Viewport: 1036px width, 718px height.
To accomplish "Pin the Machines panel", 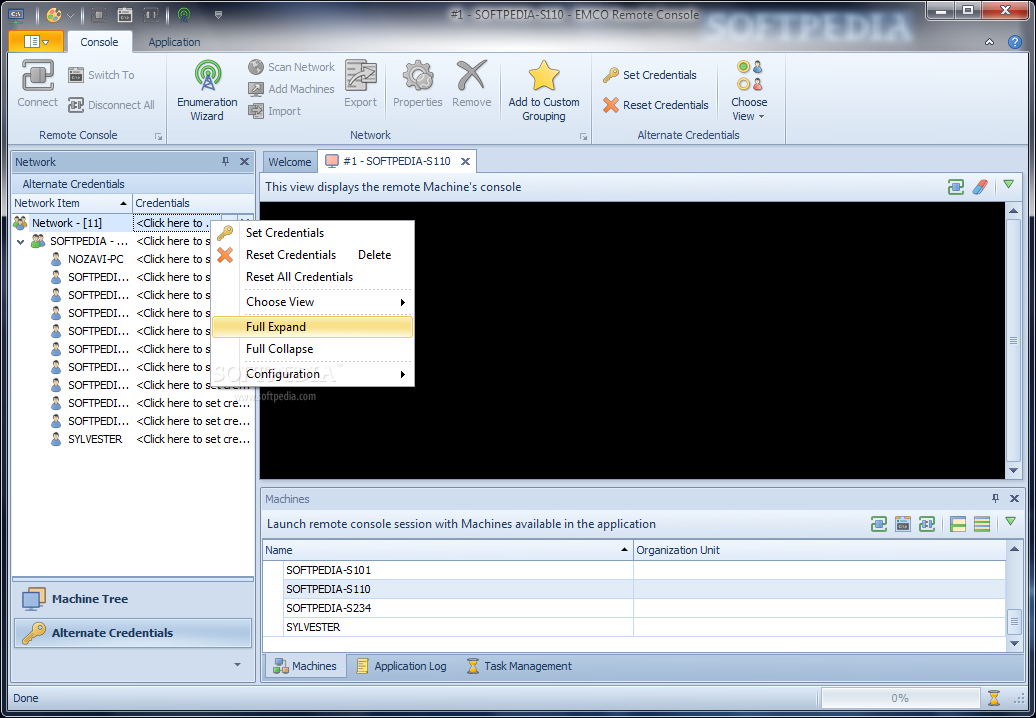I will click(x=995, y=499).
